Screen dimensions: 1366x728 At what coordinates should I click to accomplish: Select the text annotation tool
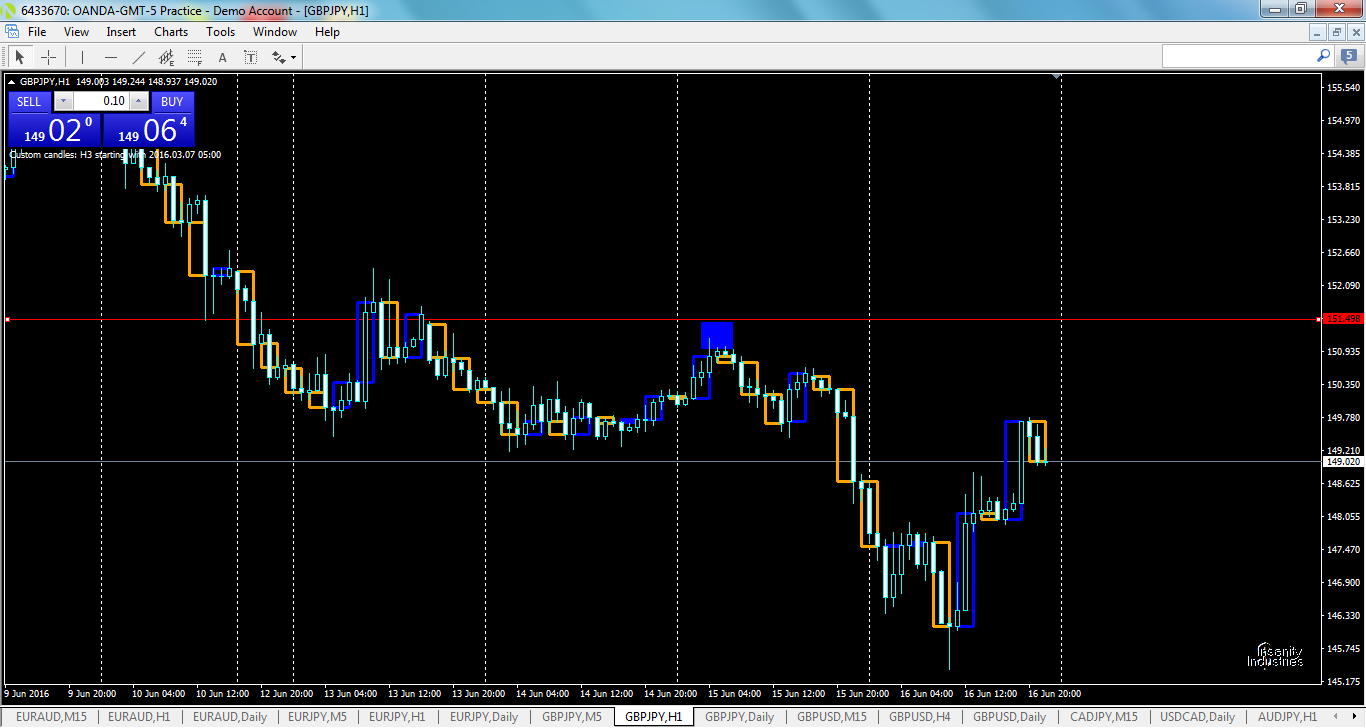222,56
